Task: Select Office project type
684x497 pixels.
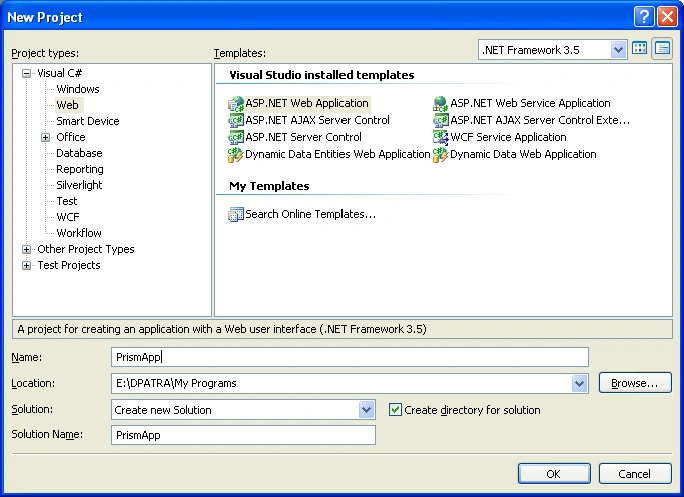Action: pos(71,137)
